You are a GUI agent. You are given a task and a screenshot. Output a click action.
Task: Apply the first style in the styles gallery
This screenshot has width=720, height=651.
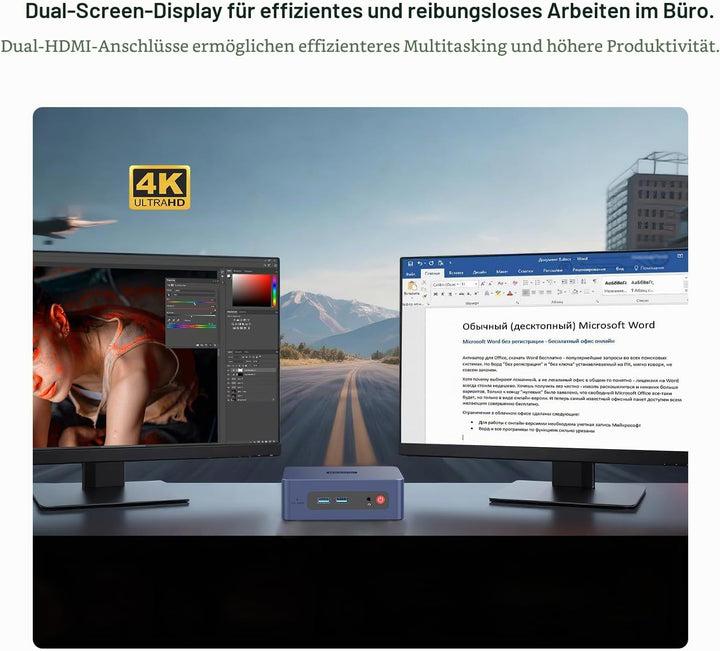615,286
